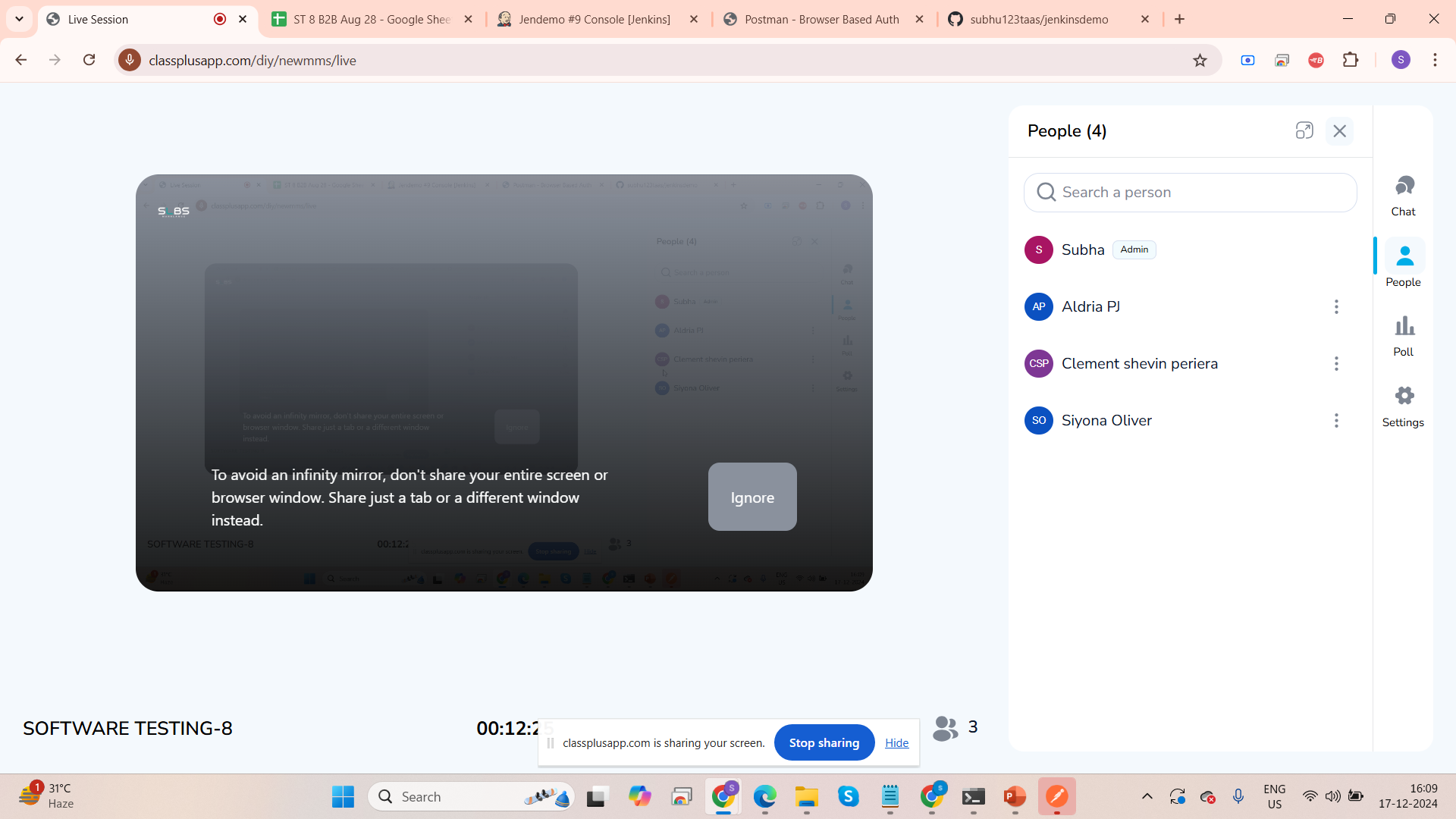Bookmark this page with star icon
Viewport: 1456px width, 819px height.
[1200, 61]
